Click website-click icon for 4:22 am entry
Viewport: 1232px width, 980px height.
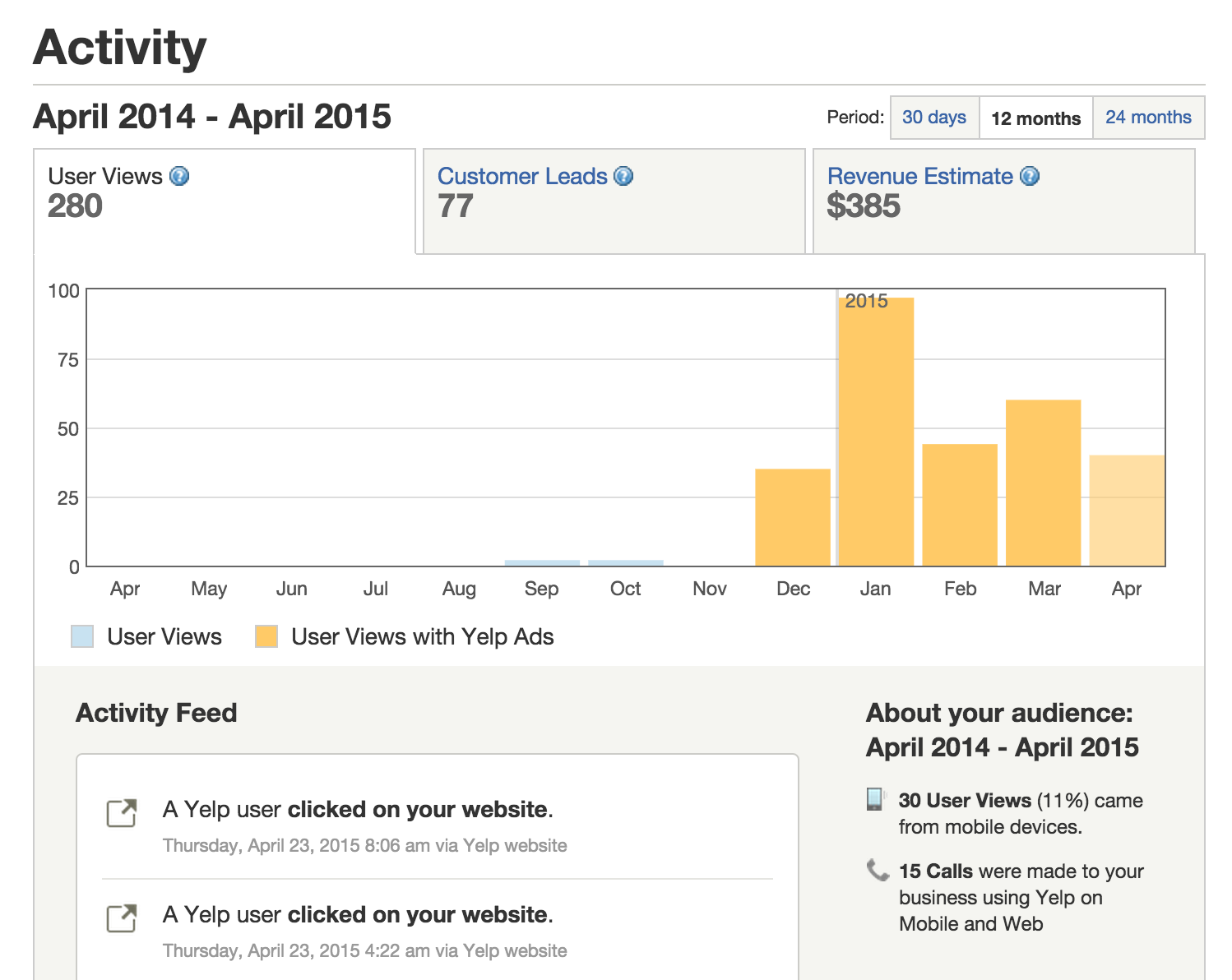(x=122, y=918)
